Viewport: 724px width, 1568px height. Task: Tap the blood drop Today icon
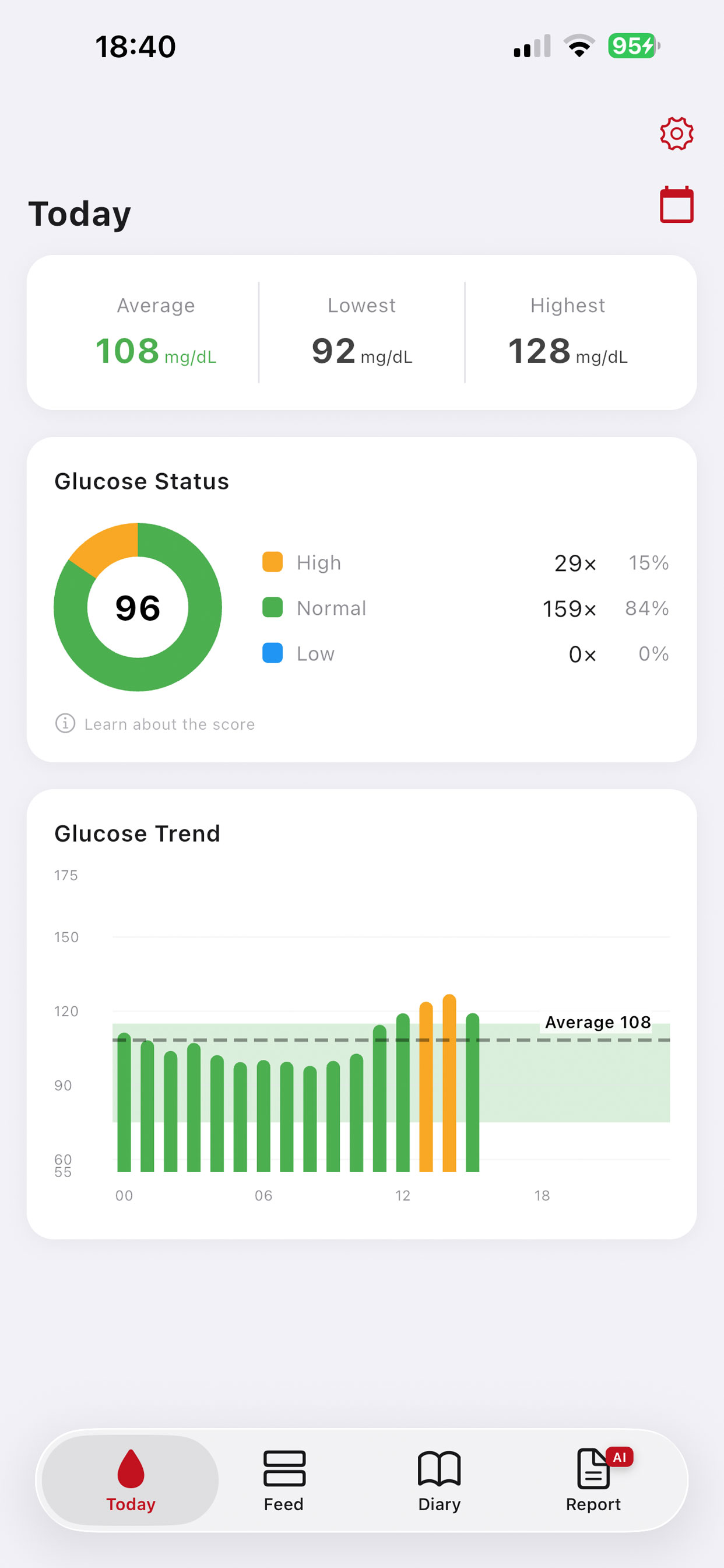[x=131, y=1468]
